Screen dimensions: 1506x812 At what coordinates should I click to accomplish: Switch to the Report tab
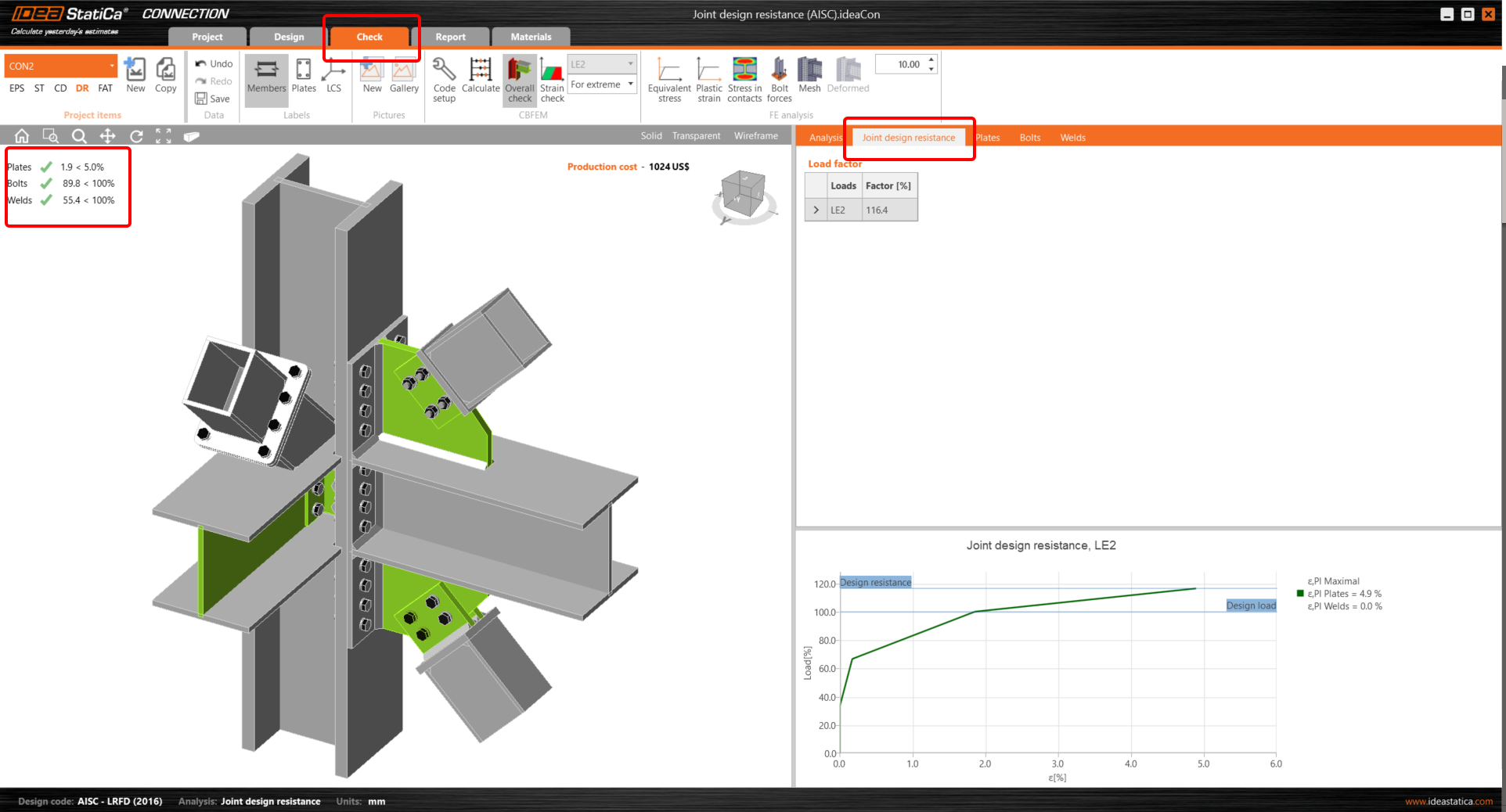(451, 36)
